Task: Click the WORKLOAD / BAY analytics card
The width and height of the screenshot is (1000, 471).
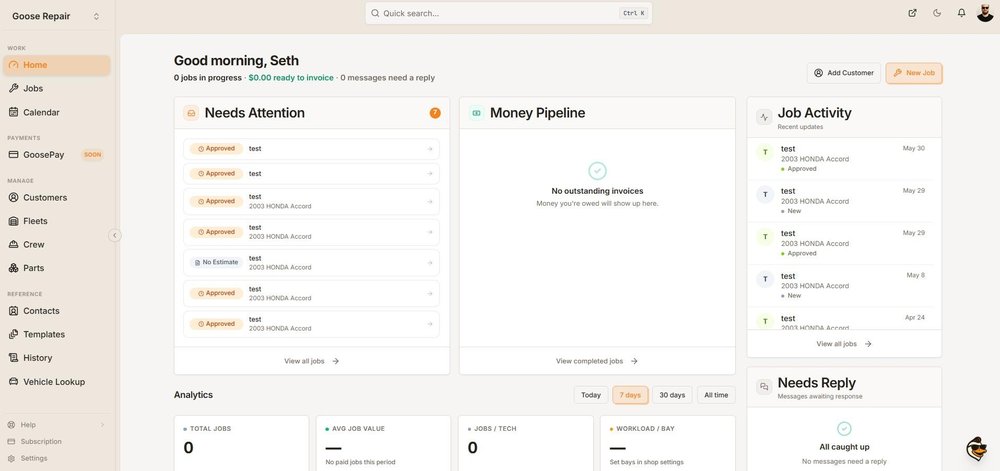Action: point(668,444)
